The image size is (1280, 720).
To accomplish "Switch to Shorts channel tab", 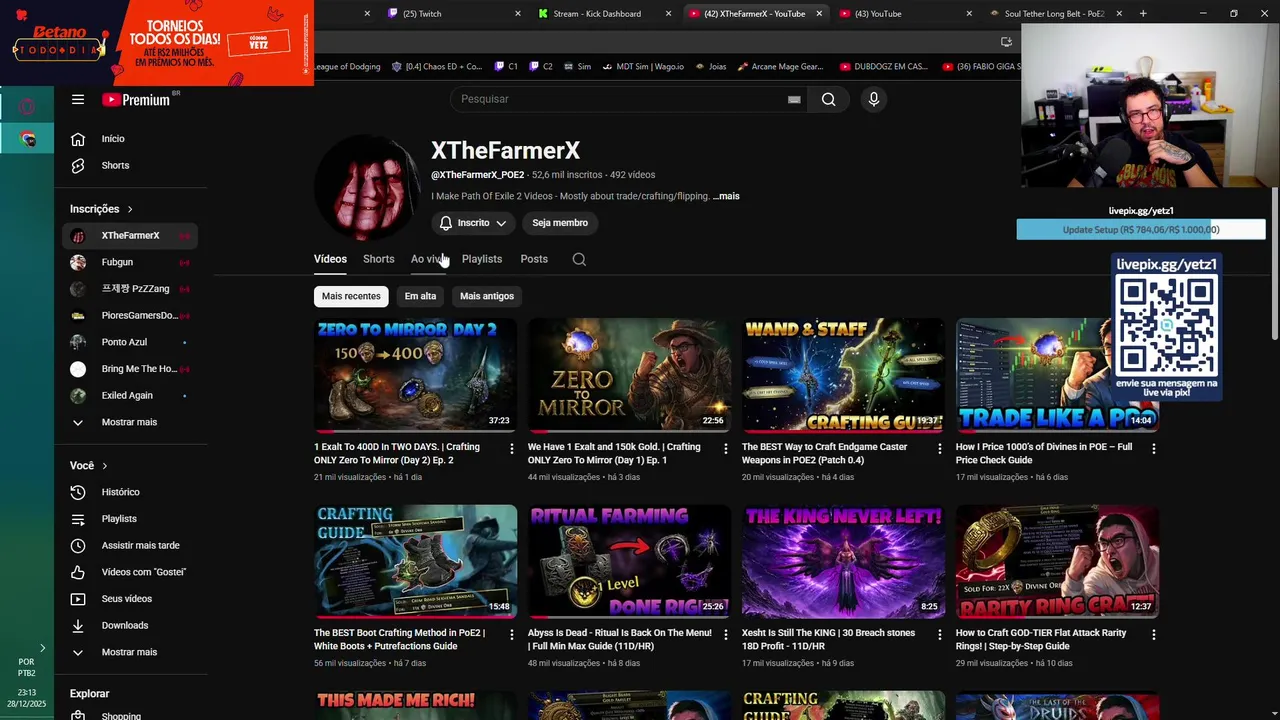I will point(378,259).
